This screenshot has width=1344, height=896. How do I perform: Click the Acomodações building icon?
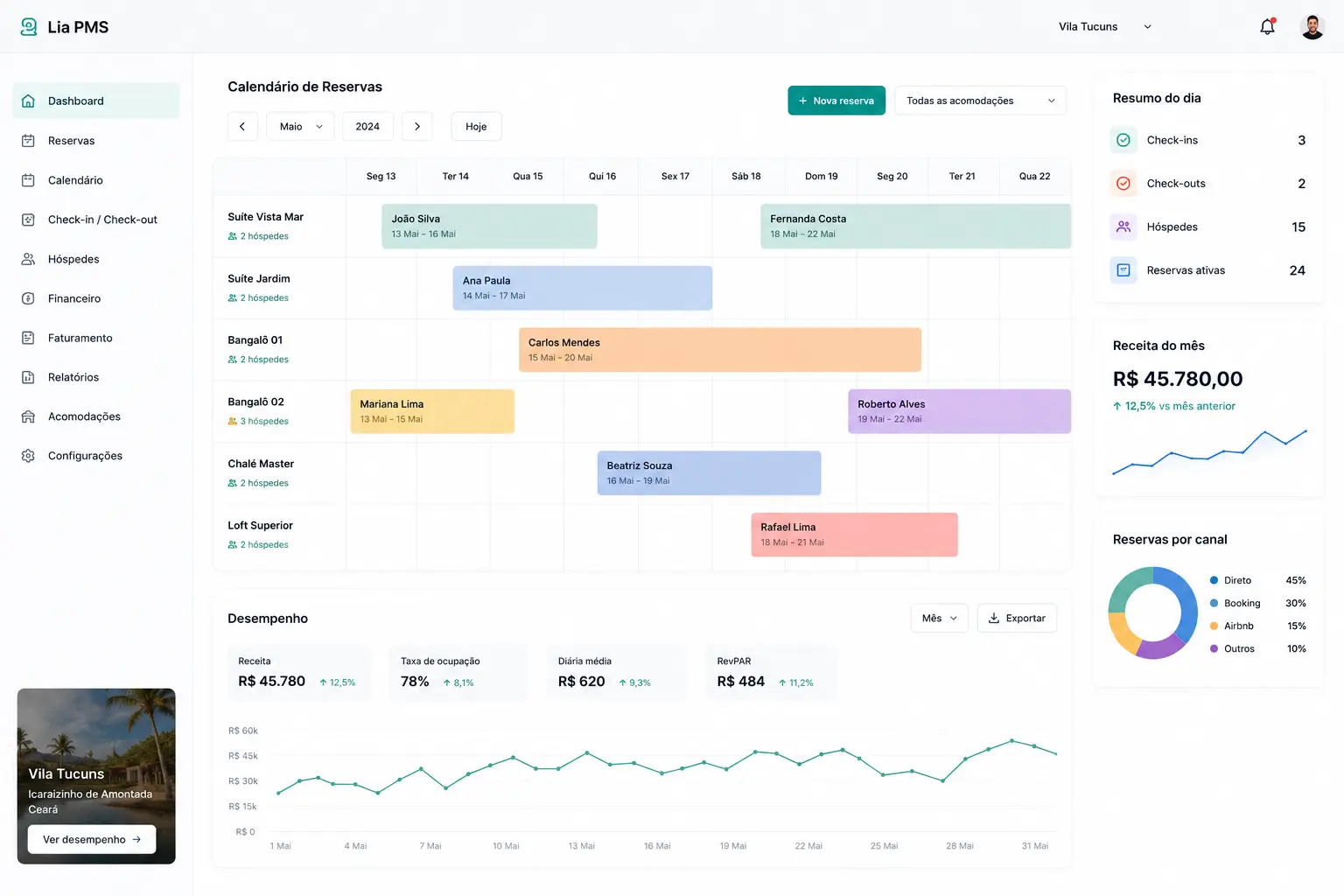pyautogui.click(x=28, y=416)
